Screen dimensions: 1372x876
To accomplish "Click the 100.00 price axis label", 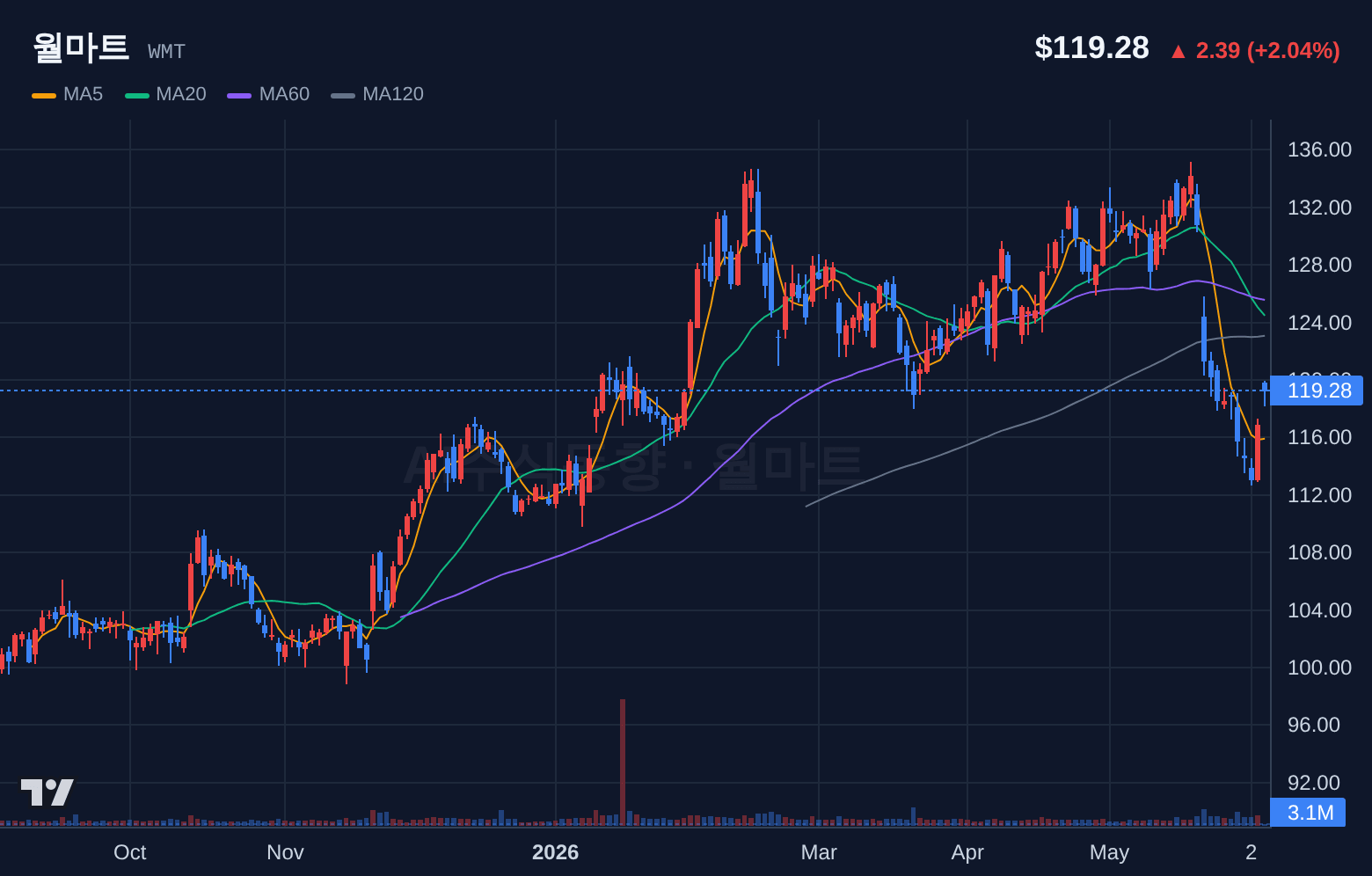I will pyautogui.click(x=1319, y=668).
